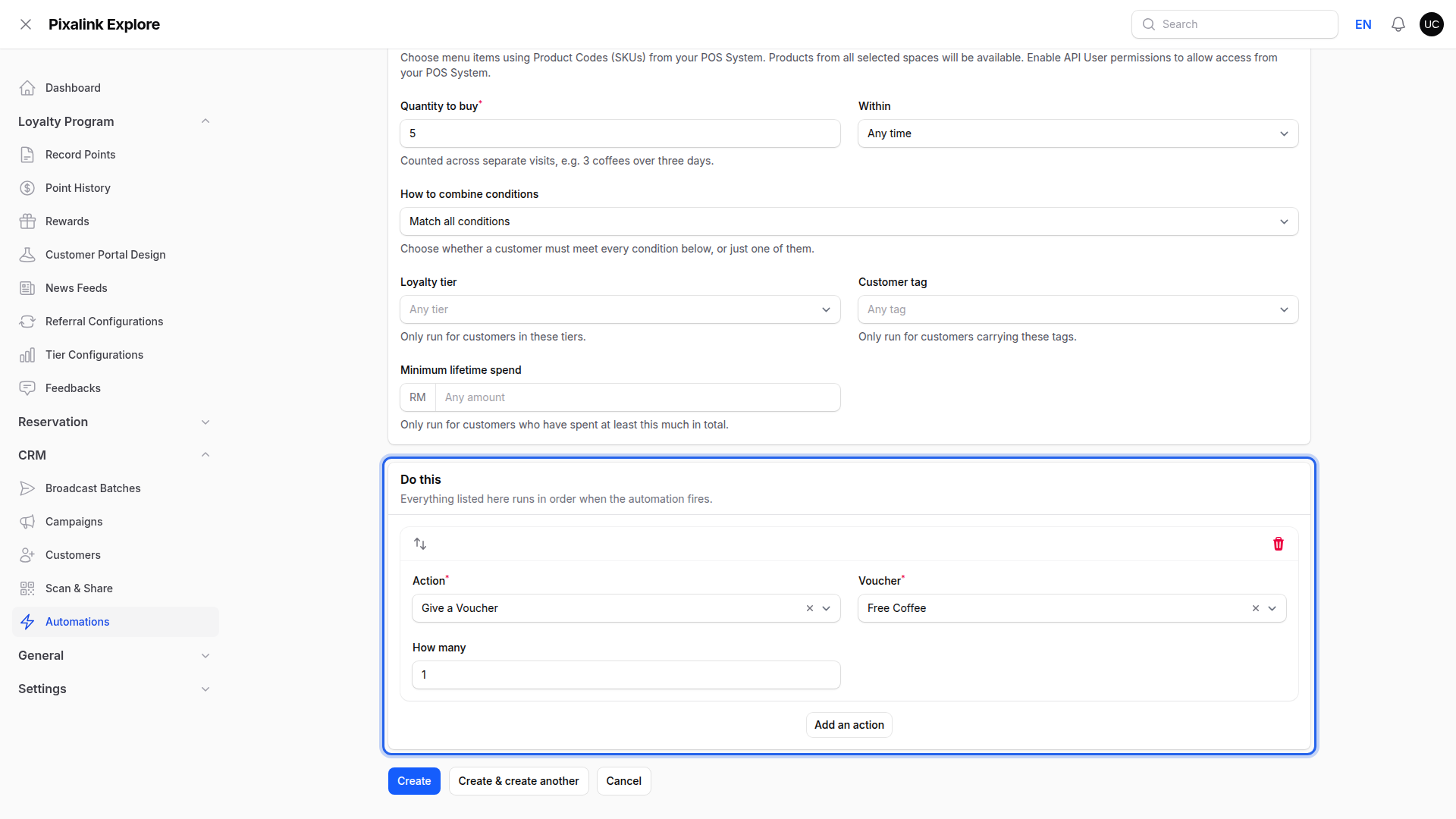The width and height of the screenshot is (1456, 819).
Task: Click the Tier Configurations bar chart icon
Action: tap(27, 355)
